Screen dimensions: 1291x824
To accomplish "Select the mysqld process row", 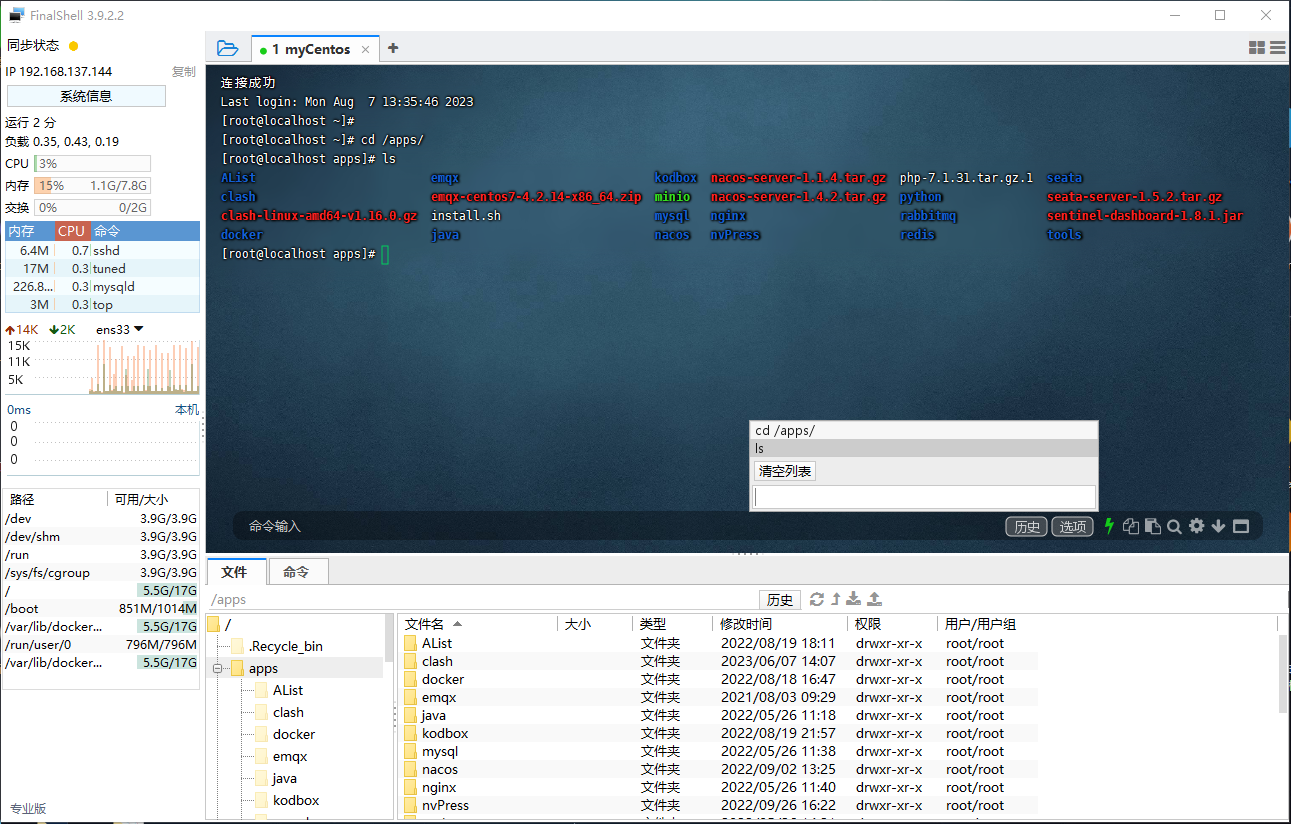I will click(x=102, y=286).
